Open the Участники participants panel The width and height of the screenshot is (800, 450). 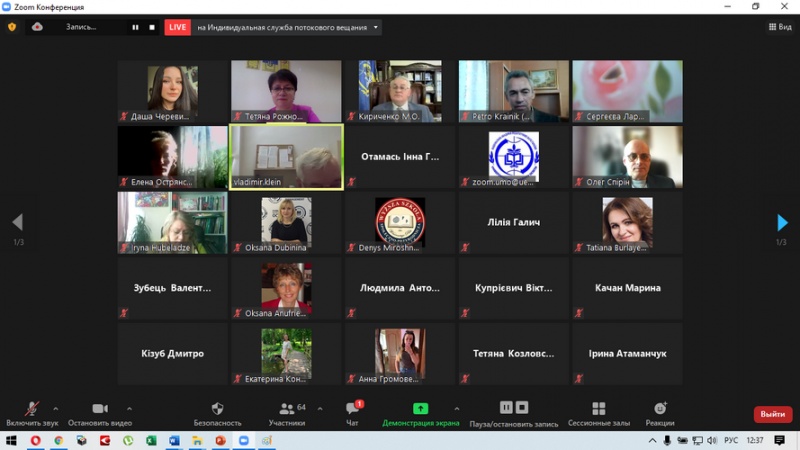point(287,409)
